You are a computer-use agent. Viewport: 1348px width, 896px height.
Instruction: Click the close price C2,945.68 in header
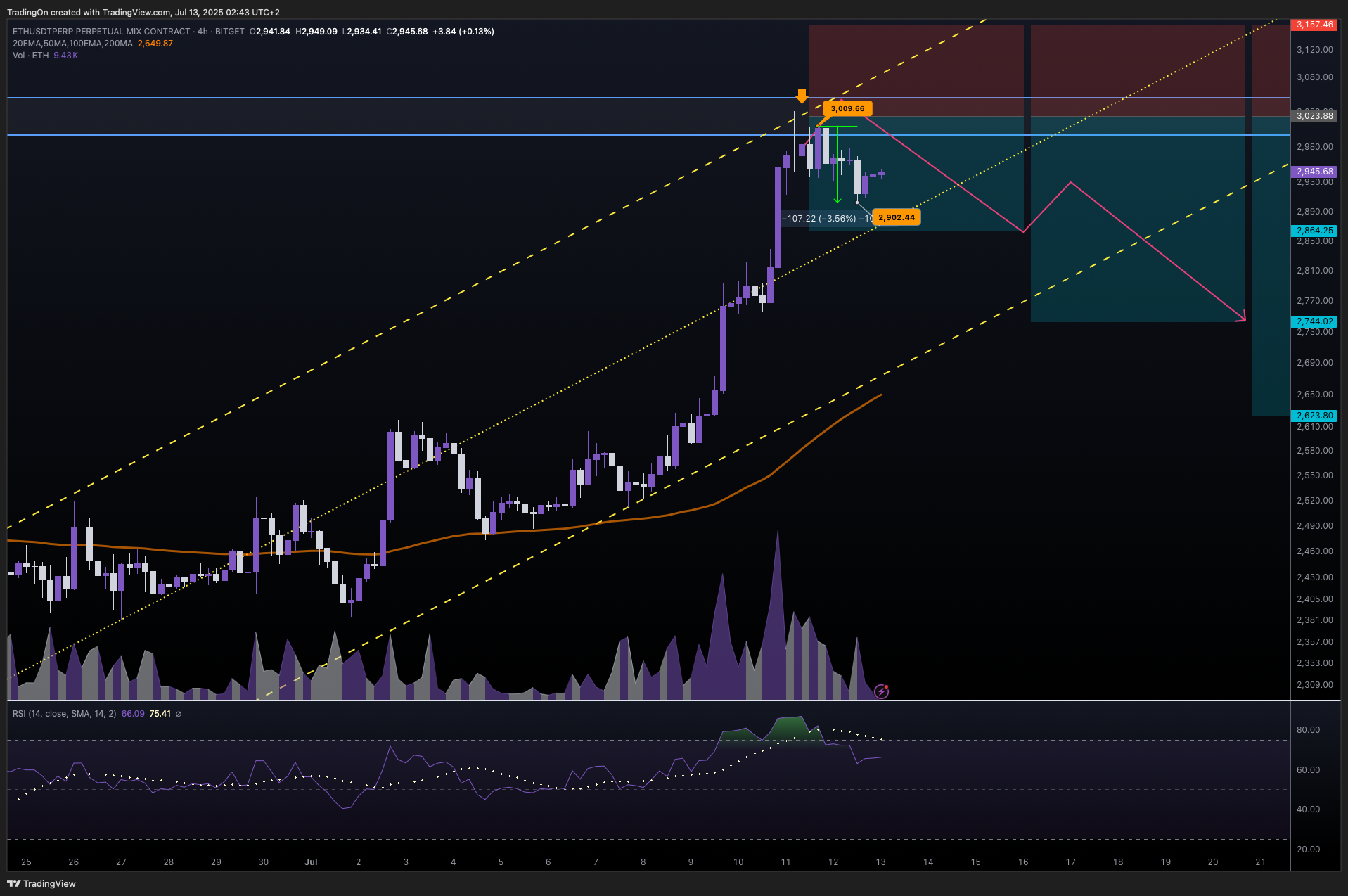coord(407,32)
